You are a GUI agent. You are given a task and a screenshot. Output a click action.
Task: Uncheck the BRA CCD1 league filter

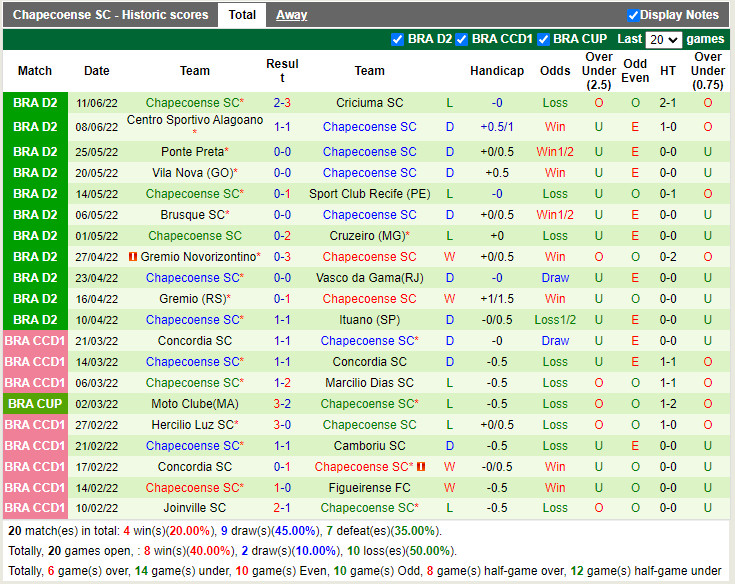pyautogui.click(x=462, y=39)
